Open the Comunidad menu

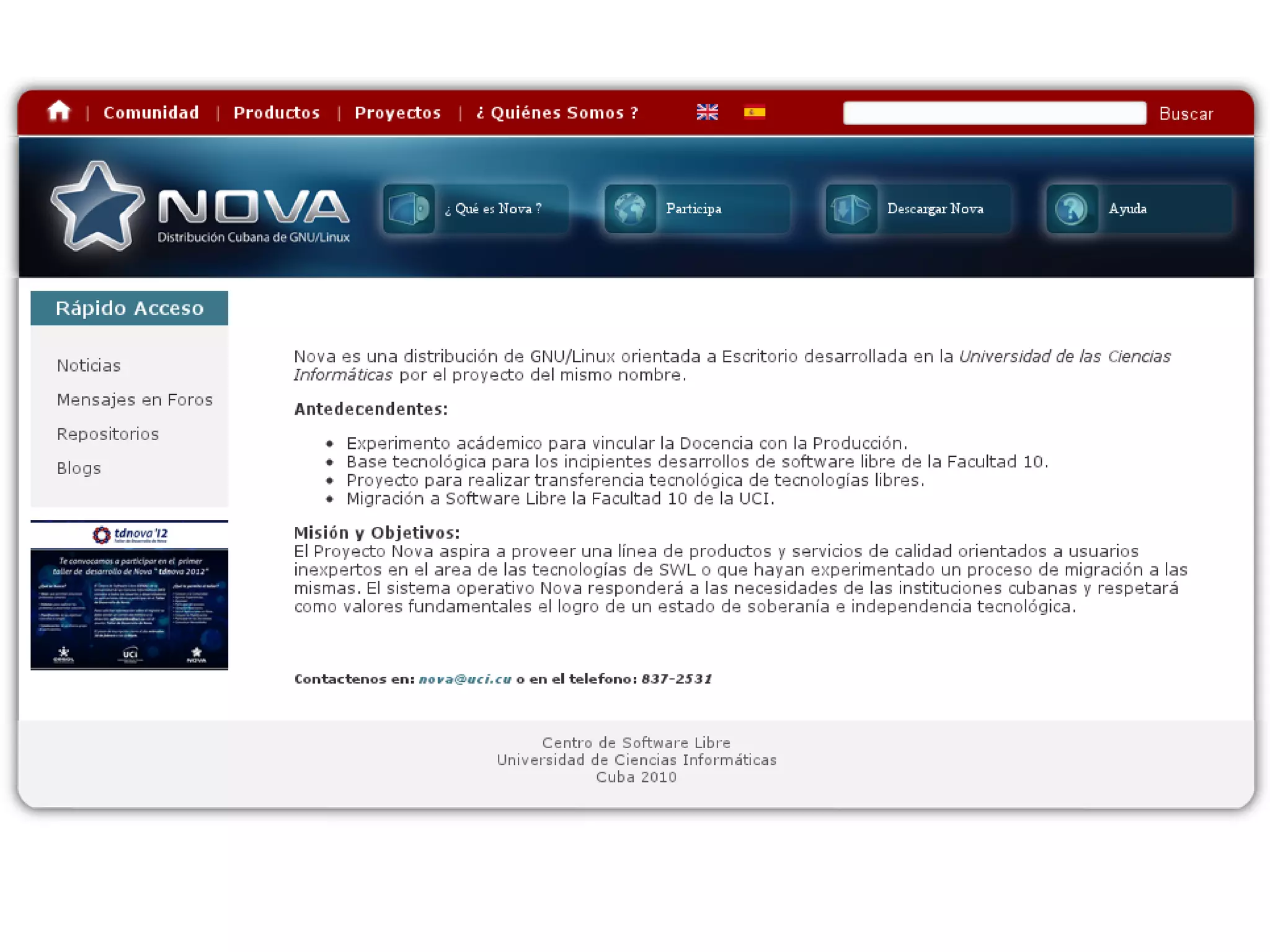[x=151, y=113]
